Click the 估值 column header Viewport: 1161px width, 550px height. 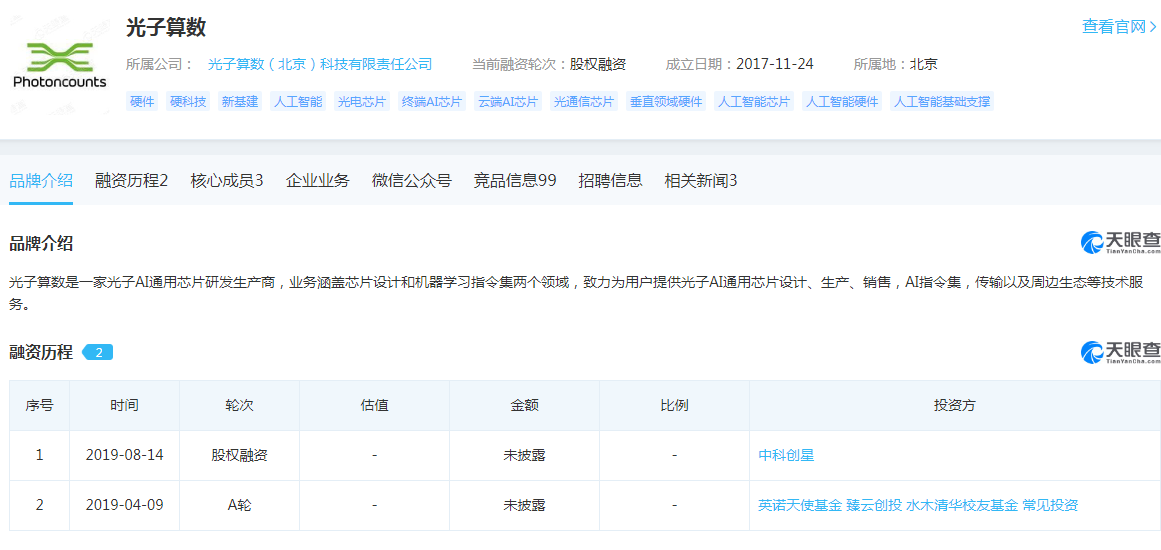coord(375,406)
